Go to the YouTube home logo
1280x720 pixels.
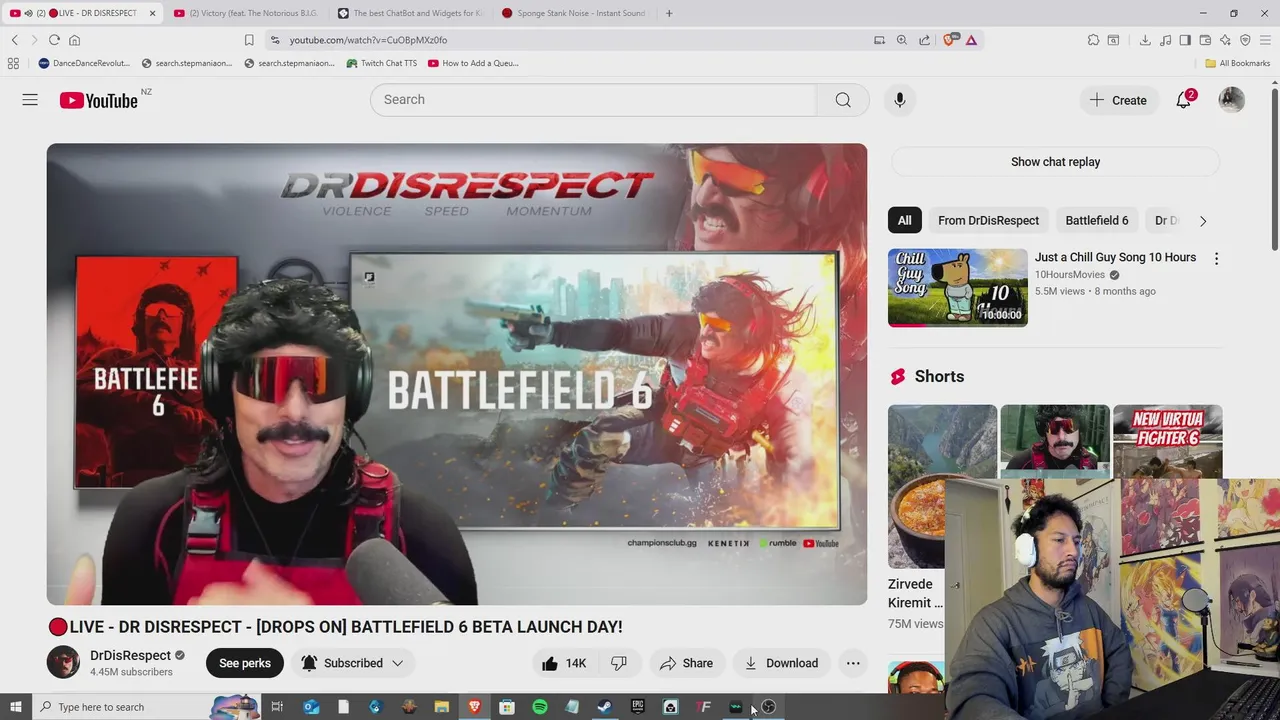[98, 100]
